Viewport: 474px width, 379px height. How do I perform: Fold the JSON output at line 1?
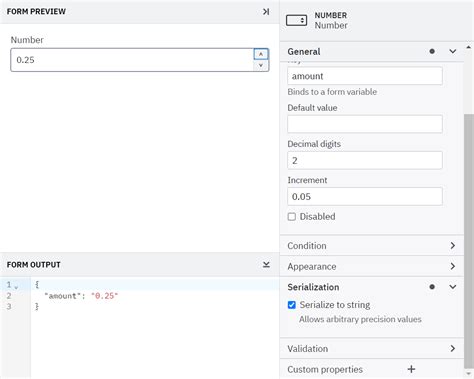tap(16, 287)
